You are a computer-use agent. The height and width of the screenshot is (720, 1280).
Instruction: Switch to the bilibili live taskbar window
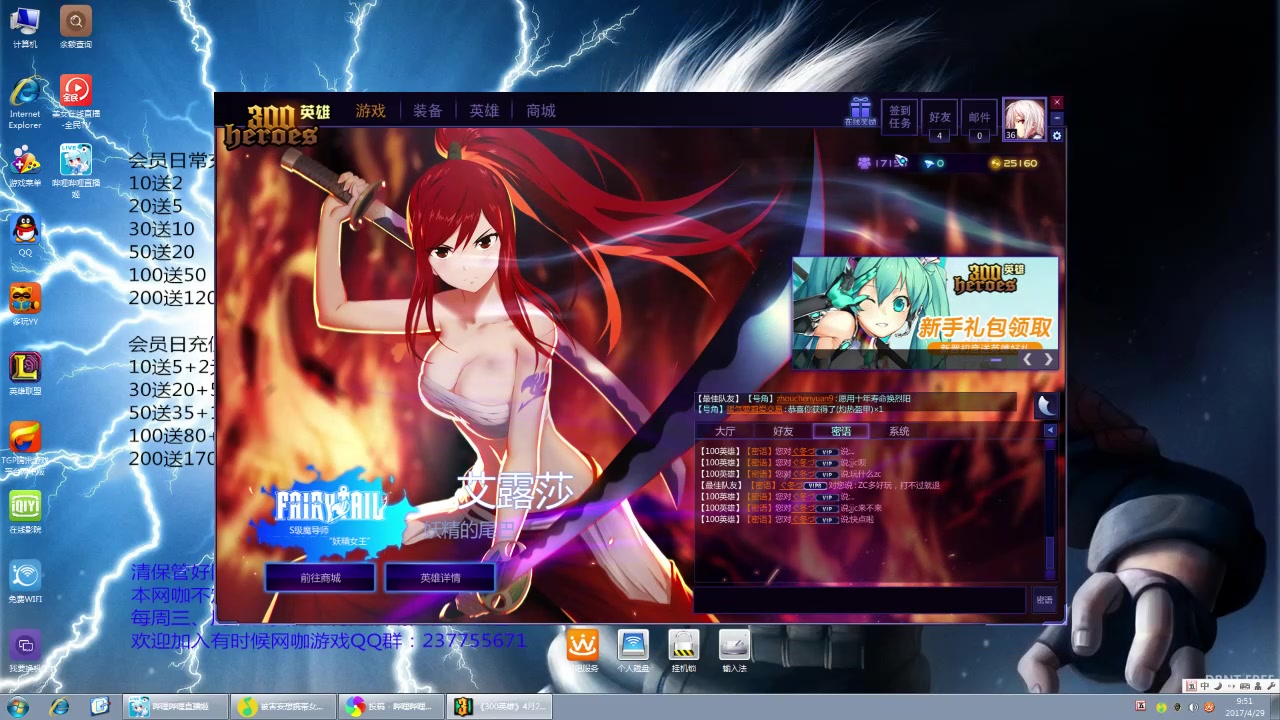(175, 707)
